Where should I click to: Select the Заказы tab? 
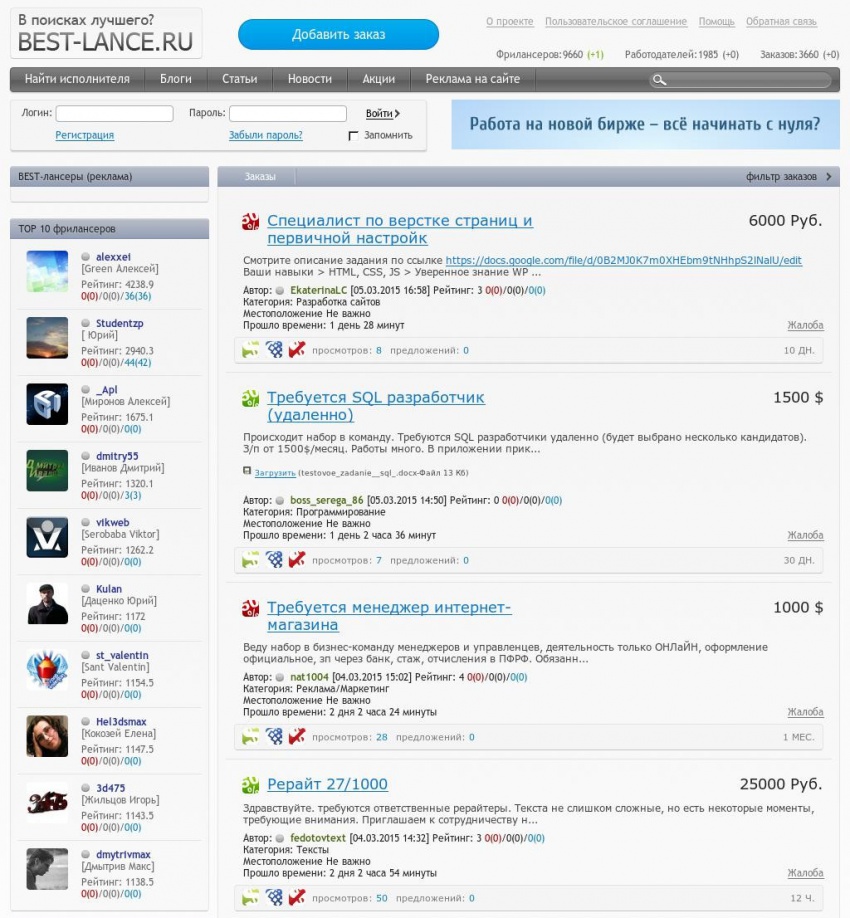click(x=260, y=177)
